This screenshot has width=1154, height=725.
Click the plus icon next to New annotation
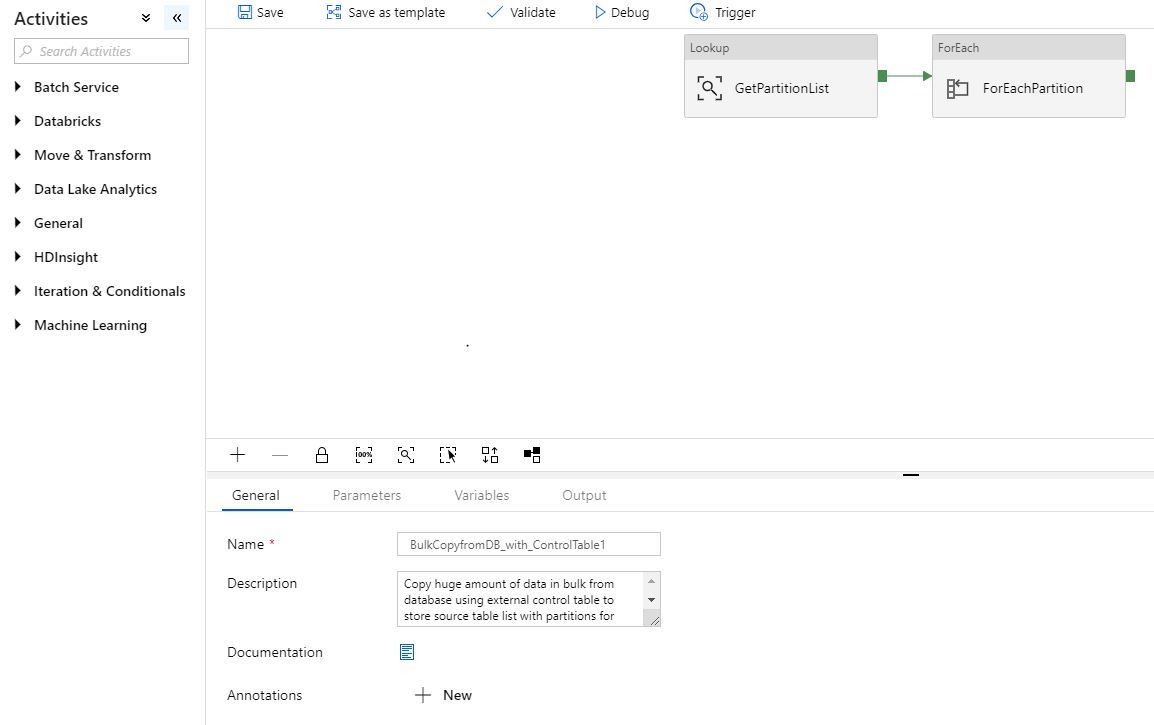[x=422, y=696]
